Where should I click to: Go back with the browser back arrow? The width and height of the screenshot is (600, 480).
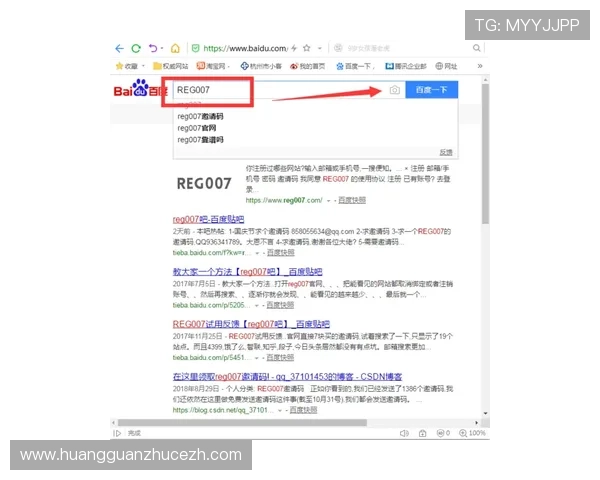119,48
